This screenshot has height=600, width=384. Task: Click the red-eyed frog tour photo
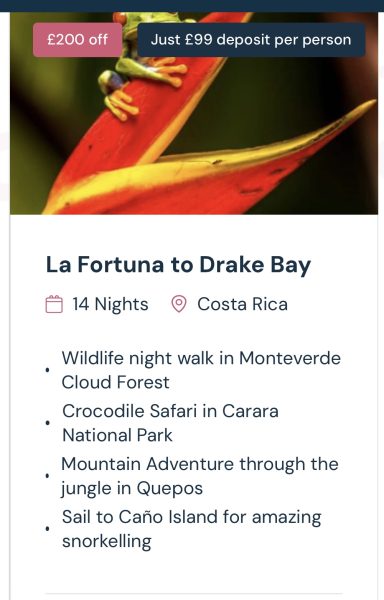click(x=194, y=113)
